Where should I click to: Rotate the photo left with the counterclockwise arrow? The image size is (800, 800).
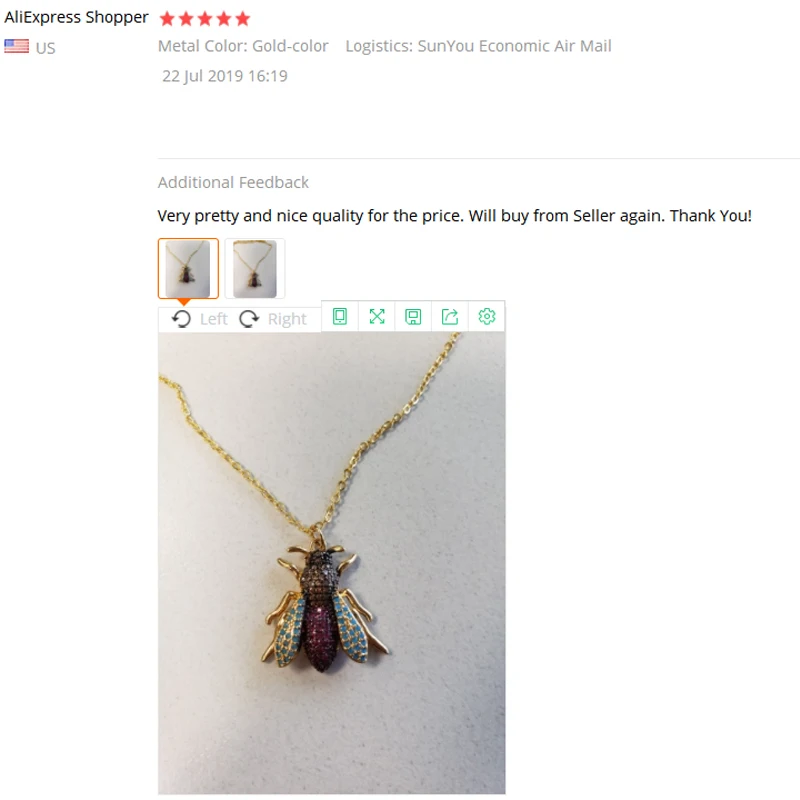pos(181,319)
